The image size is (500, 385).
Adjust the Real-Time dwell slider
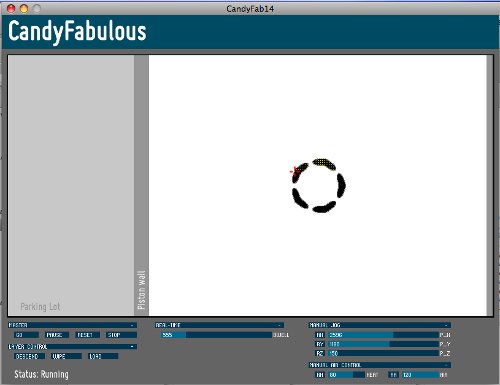[217, 335]
